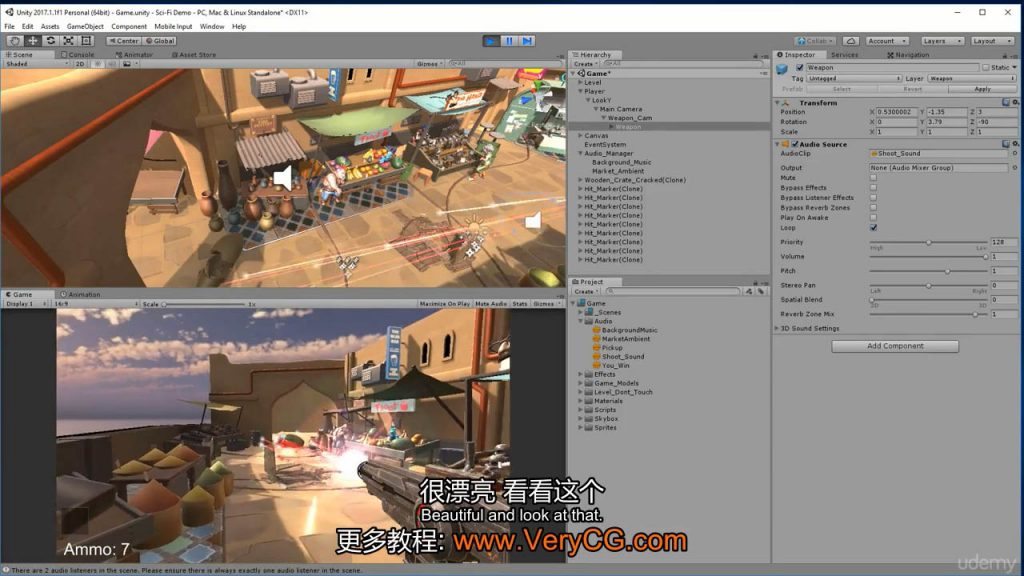This screenshot has height=576, width=1024.
Task: Select the BackgroundMusic audio asset
Action: tap(629, 330)
